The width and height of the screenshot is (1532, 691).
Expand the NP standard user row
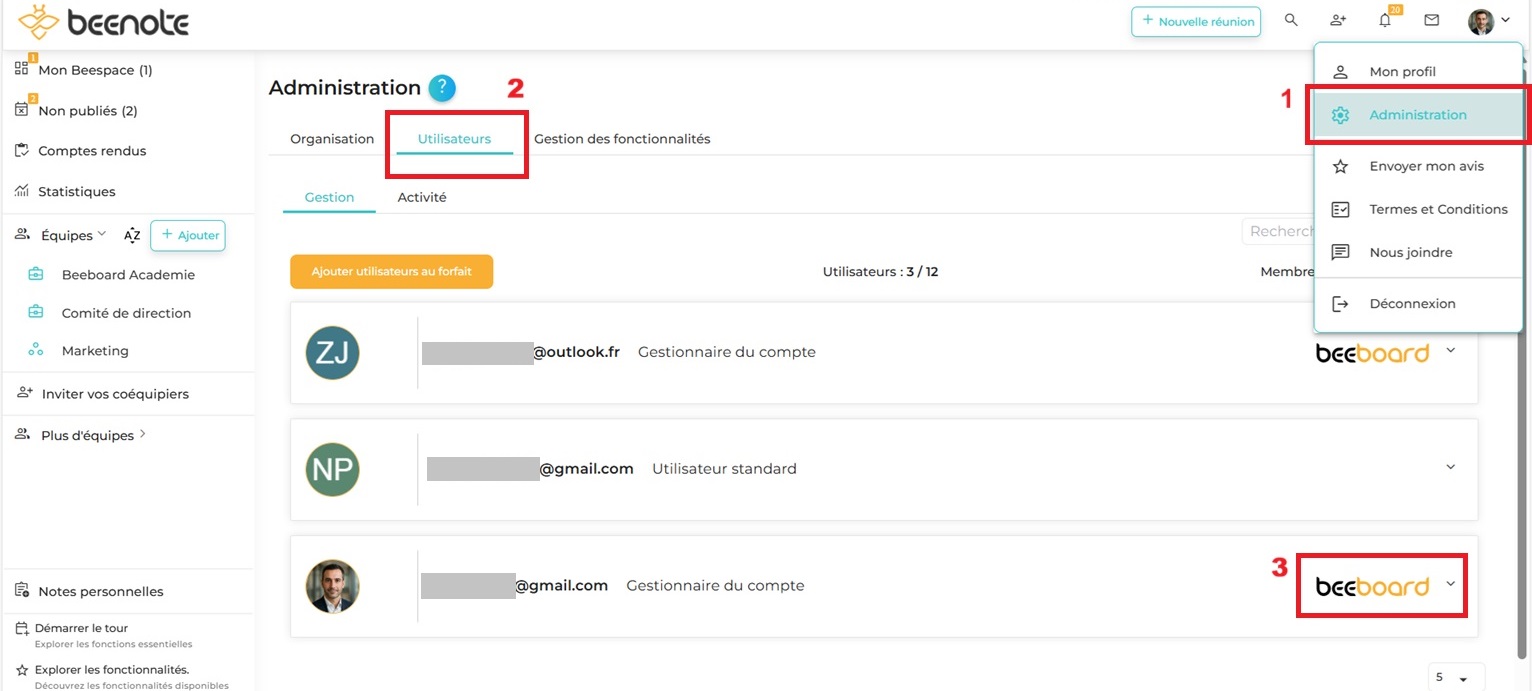(1451, 467)
